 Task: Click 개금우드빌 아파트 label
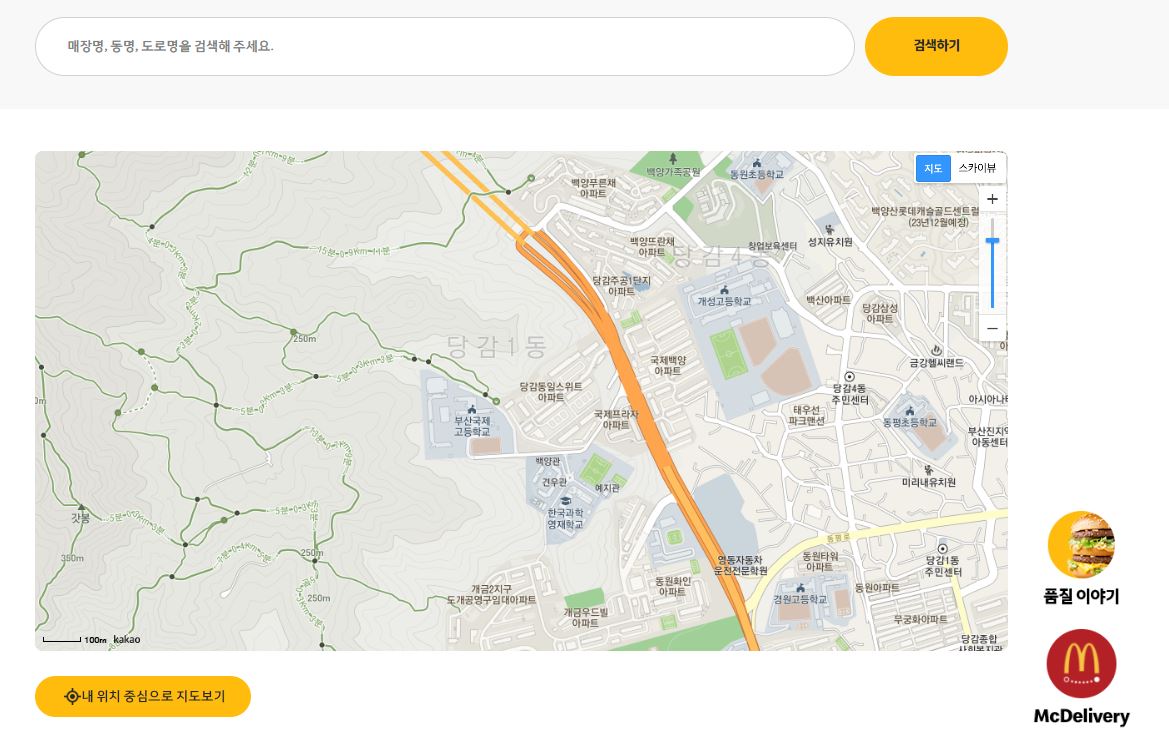point(585,617)
